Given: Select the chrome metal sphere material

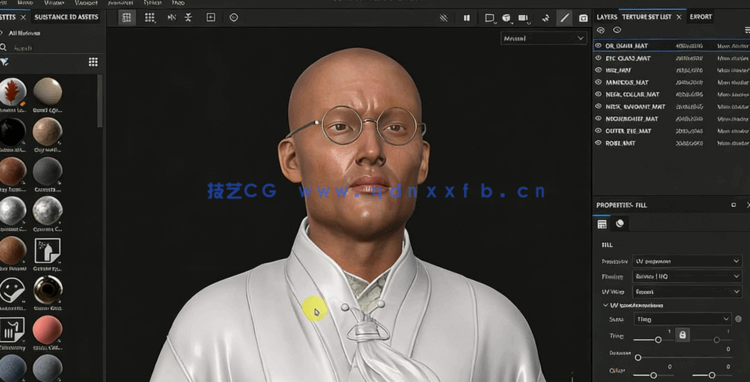Looking at the screenshot, I should (x=12, y=211).
